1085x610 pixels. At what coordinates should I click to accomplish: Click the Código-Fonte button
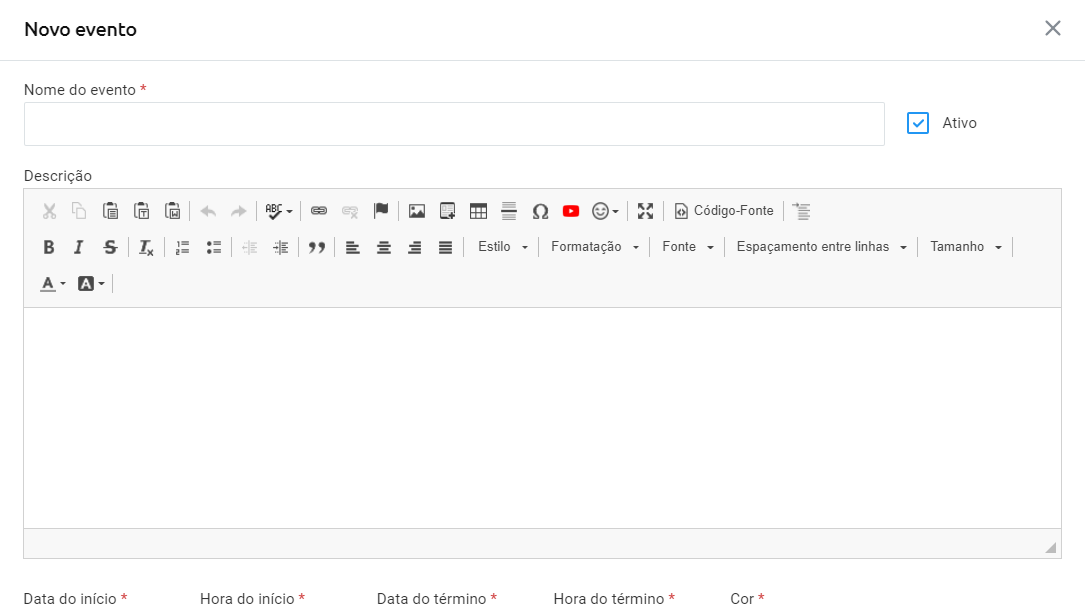tap(724, 211)
